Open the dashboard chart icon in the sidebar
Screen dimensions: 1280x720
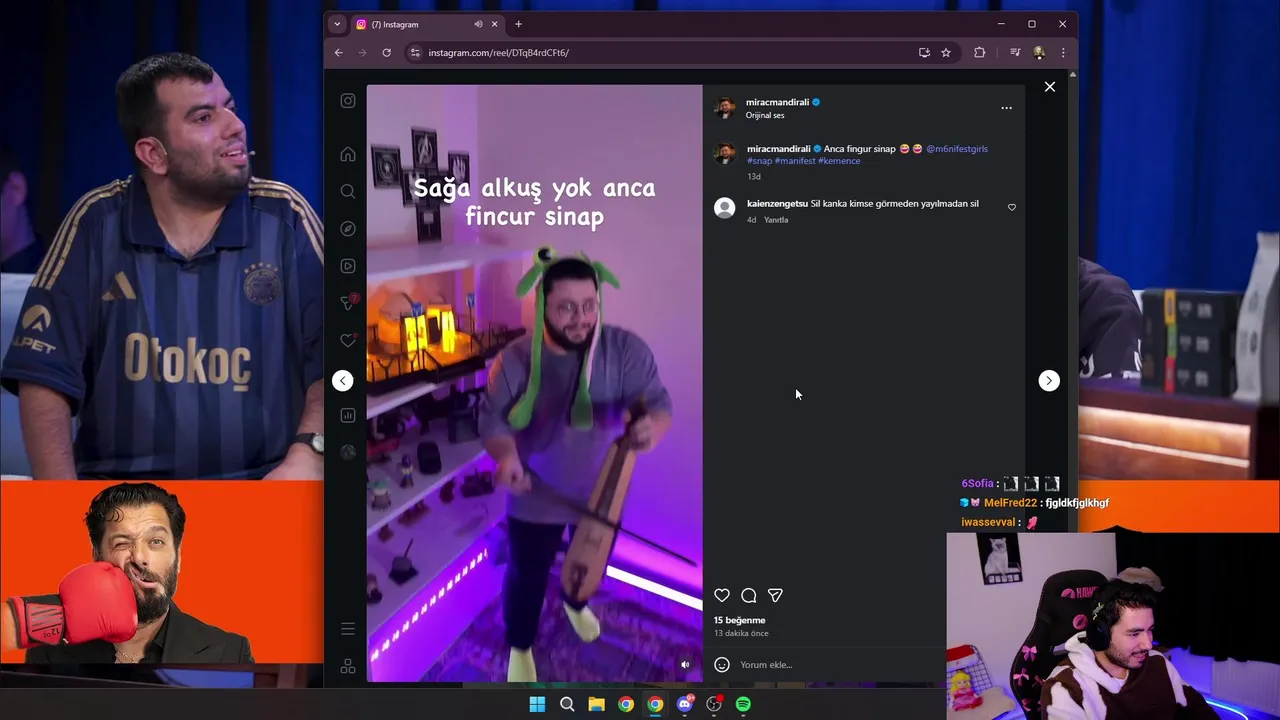point(348,415)
